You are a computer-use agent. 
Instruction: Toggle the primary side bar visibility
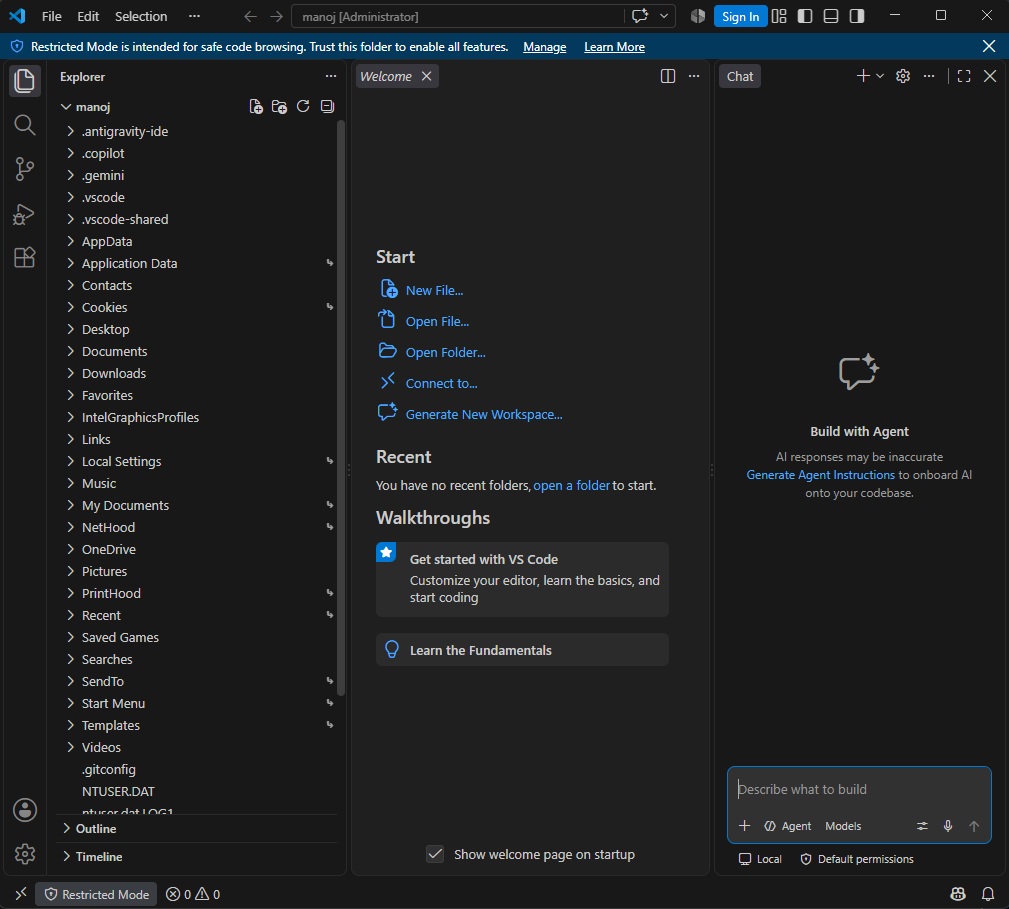coord(805,16)
